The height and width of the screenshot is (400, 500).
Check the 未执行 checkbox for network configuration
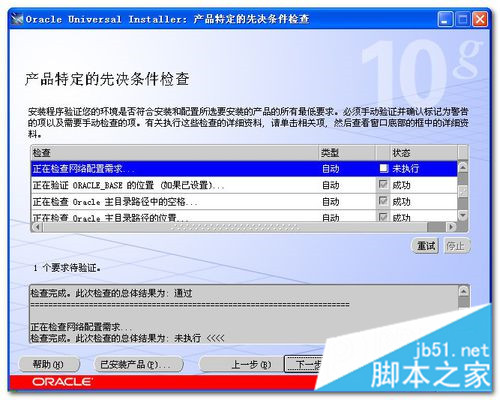(384, 168)
